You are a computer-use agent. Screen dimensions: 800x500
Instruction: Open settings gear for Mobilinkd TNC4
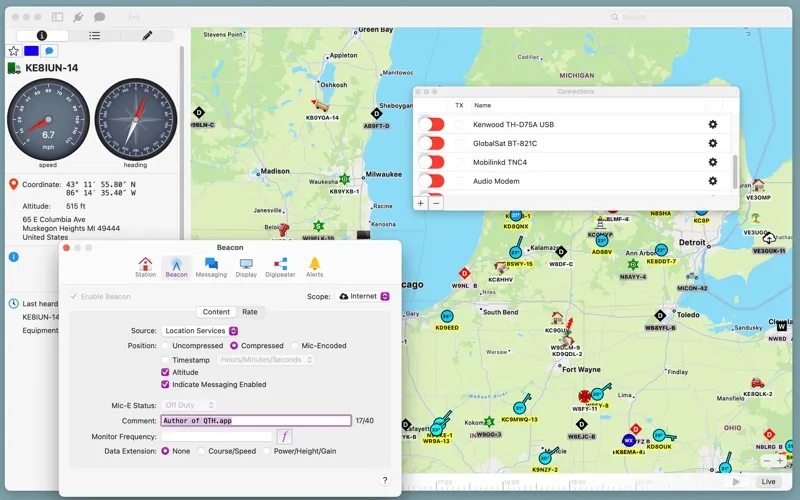click(x=713, y=162)
